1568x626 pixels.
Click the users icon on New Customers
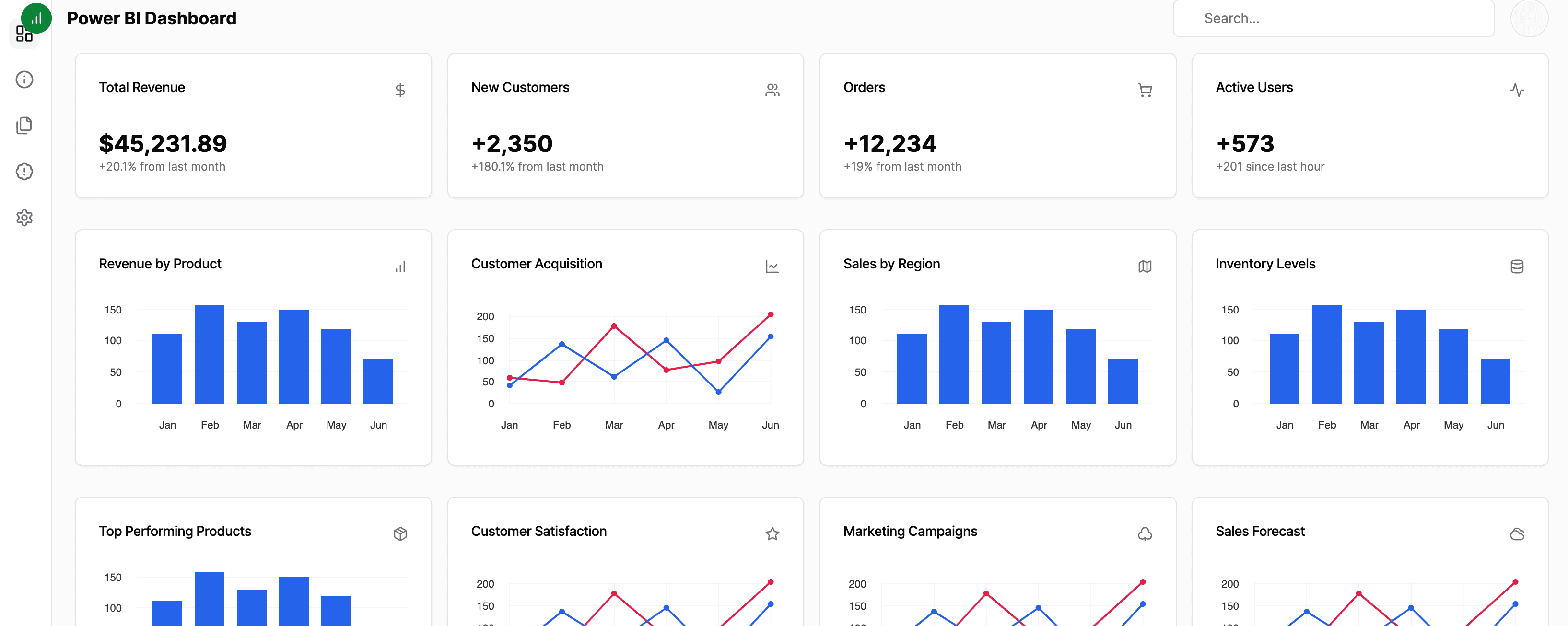coord(772,90)
